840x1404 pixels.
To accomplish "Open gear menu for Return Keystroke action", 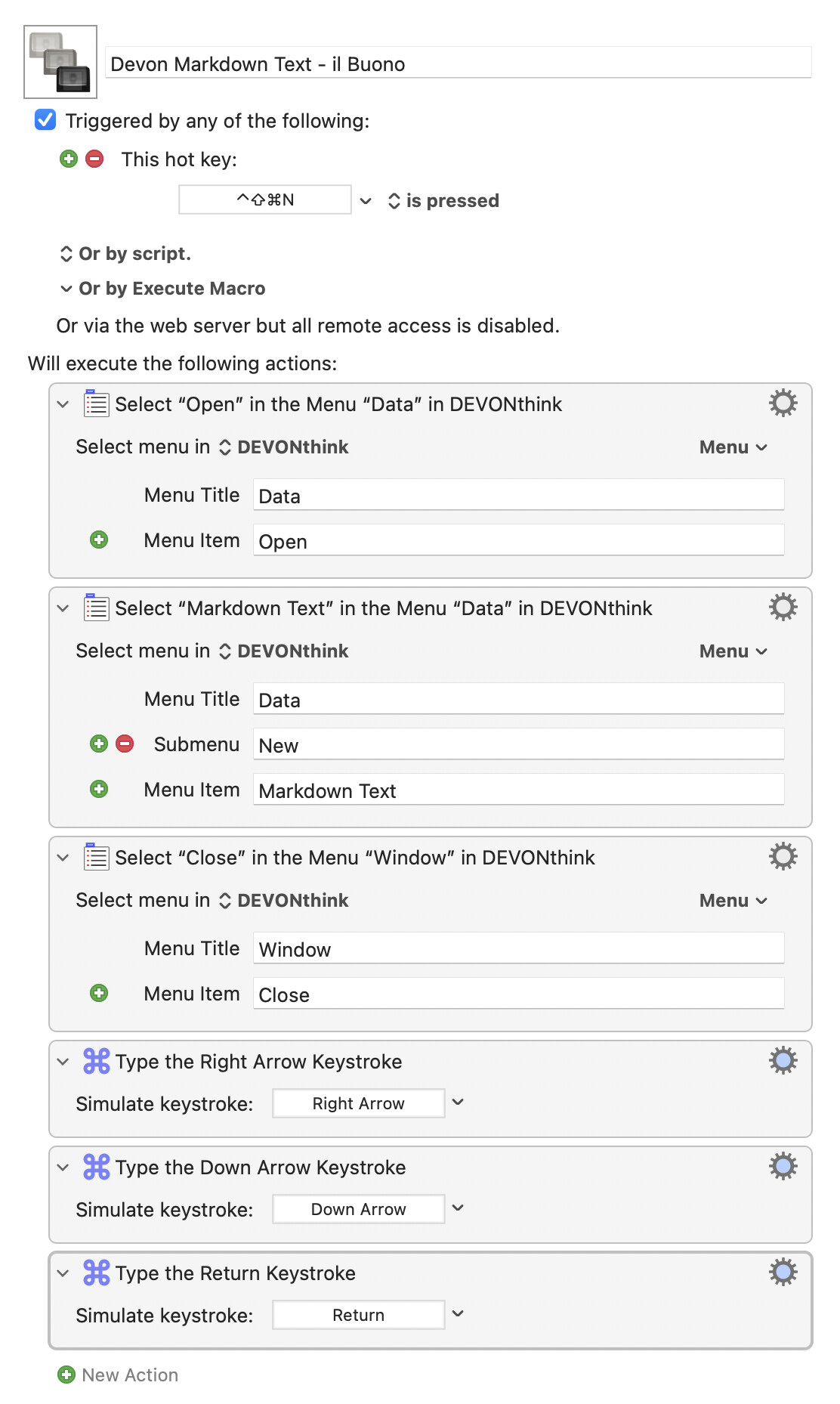I will tap(783, 1273).
